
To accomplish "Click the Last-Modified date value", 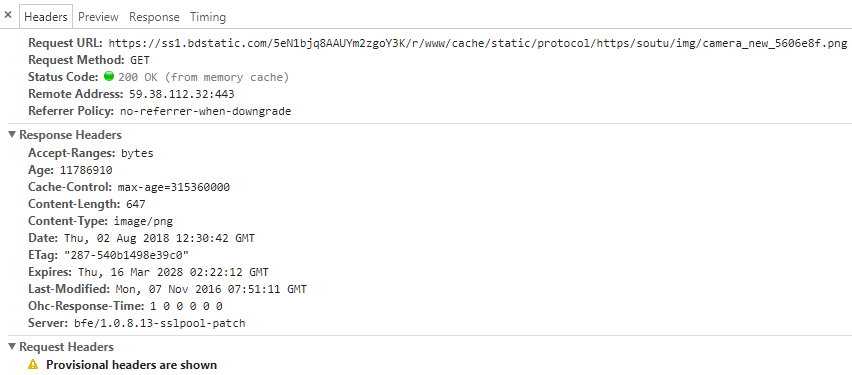I will pos(211,289).
